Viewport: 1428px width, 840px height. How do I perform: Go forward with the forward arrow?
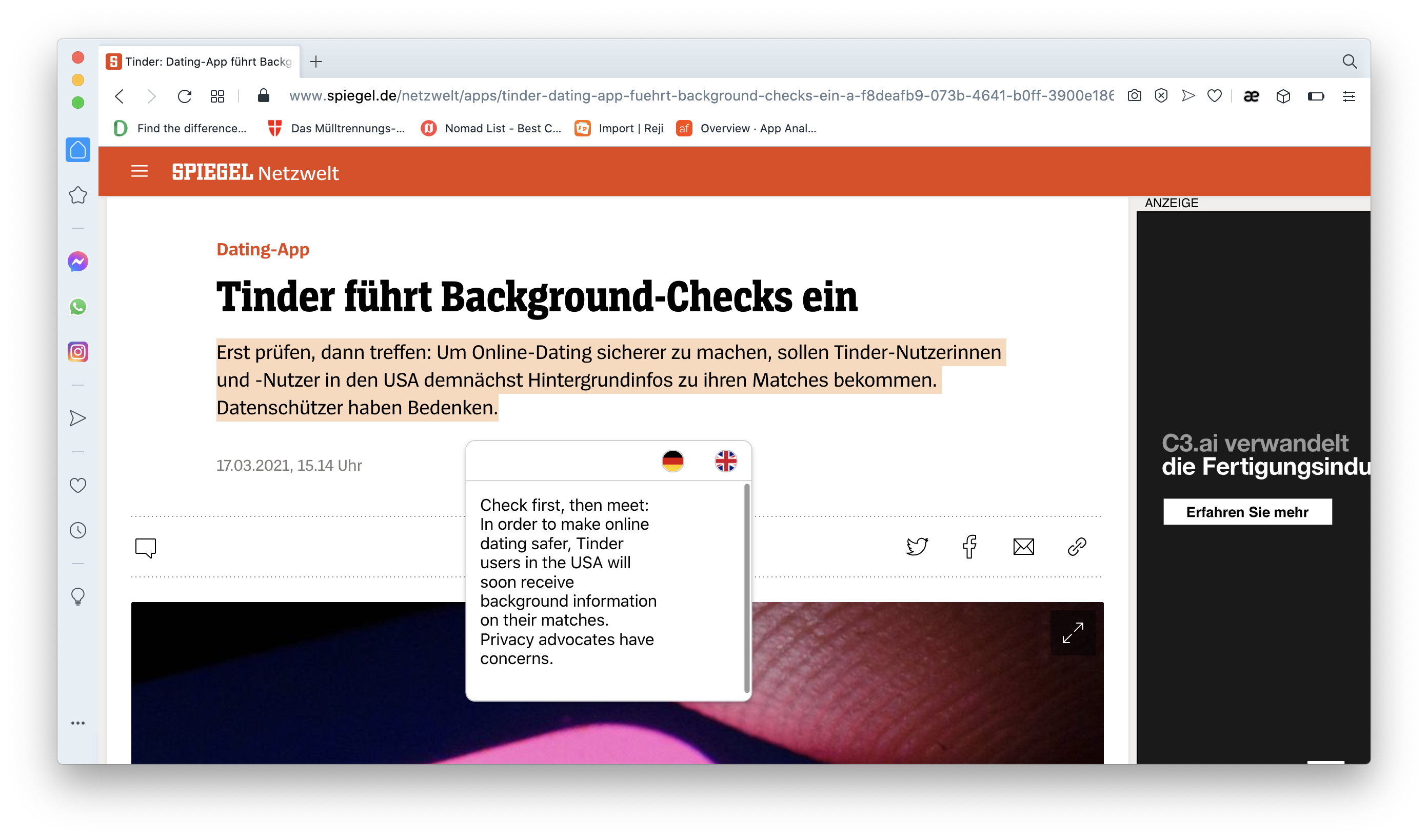point(151,96)
